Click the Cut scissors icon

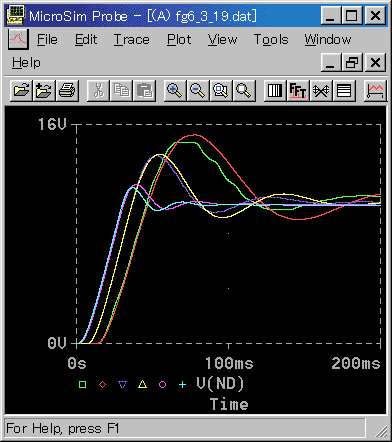point(98,91)
